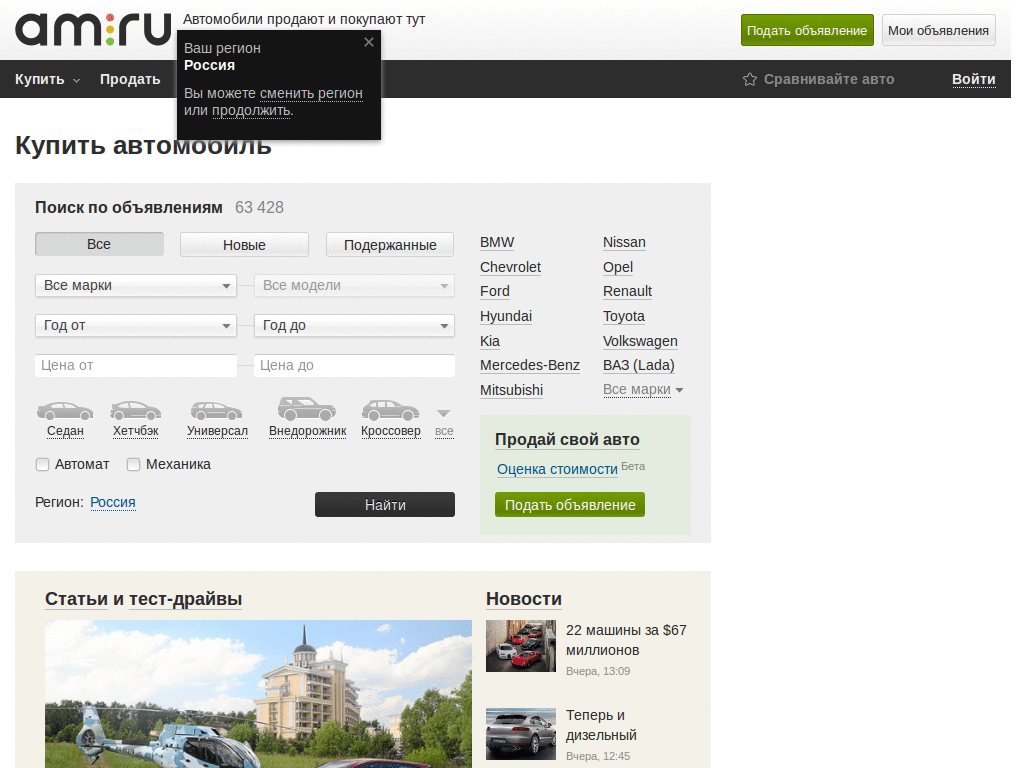Viewport: 1024px width, 768px height.
Task: Click the star icon near Сравнивайте авто
Action: (x=750, y=79)
